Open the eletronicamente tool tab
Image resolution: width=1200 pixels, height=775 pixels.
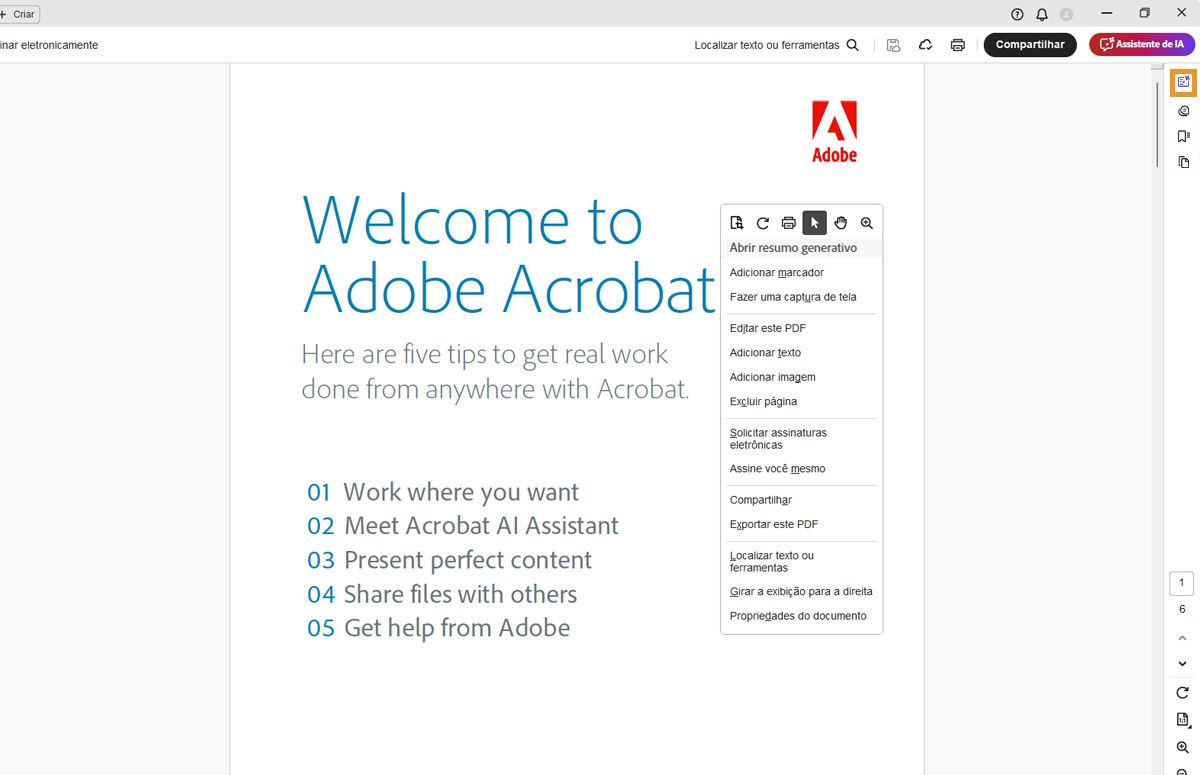[x=49, y=45]
